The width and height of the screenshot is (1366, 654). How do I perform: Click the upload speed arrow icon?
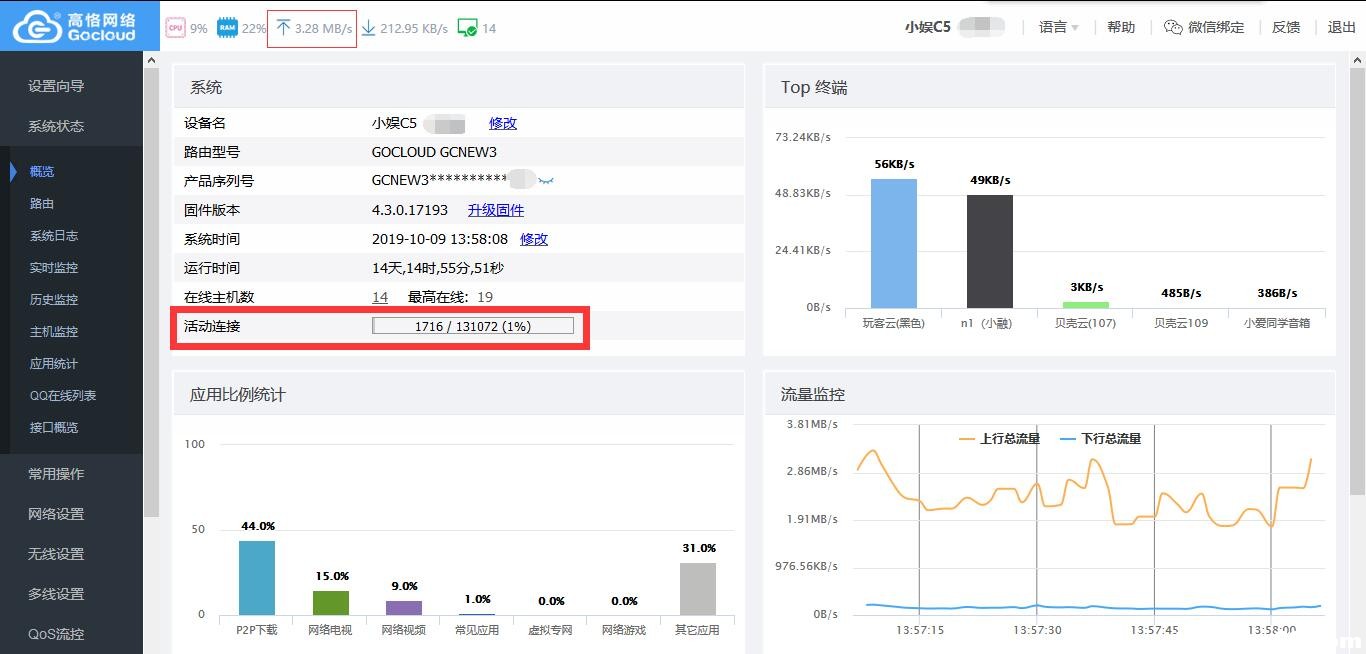[283, 27]
